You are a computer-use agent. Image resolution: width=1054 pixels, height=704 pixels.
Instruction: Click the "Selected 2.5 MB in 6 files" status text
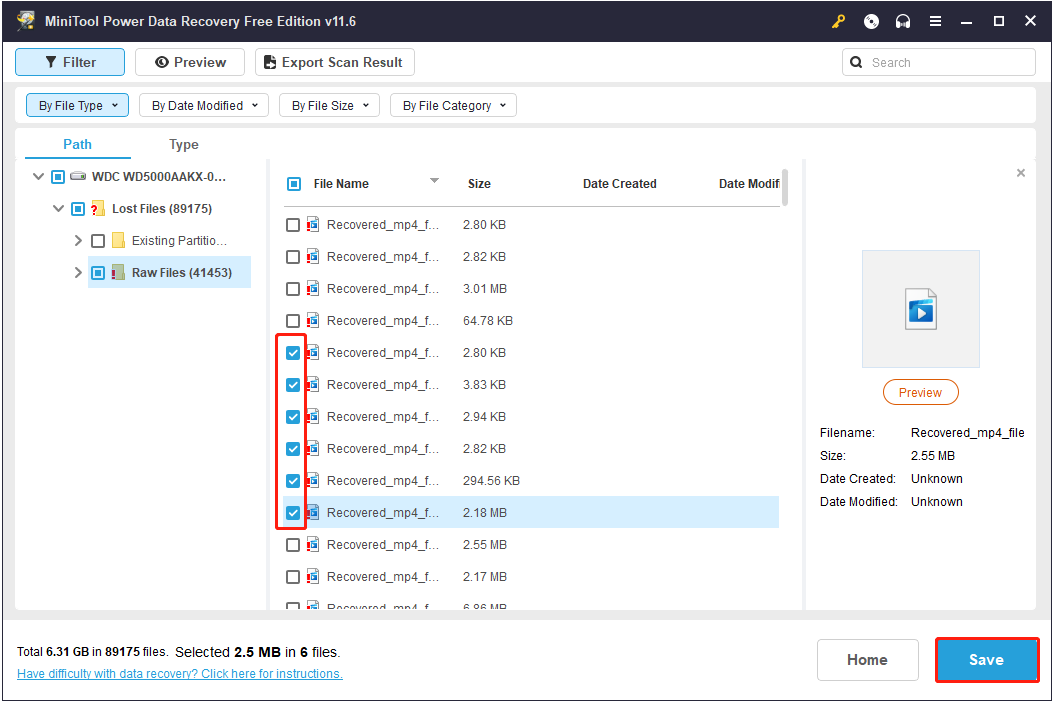(x=257, y=652)
